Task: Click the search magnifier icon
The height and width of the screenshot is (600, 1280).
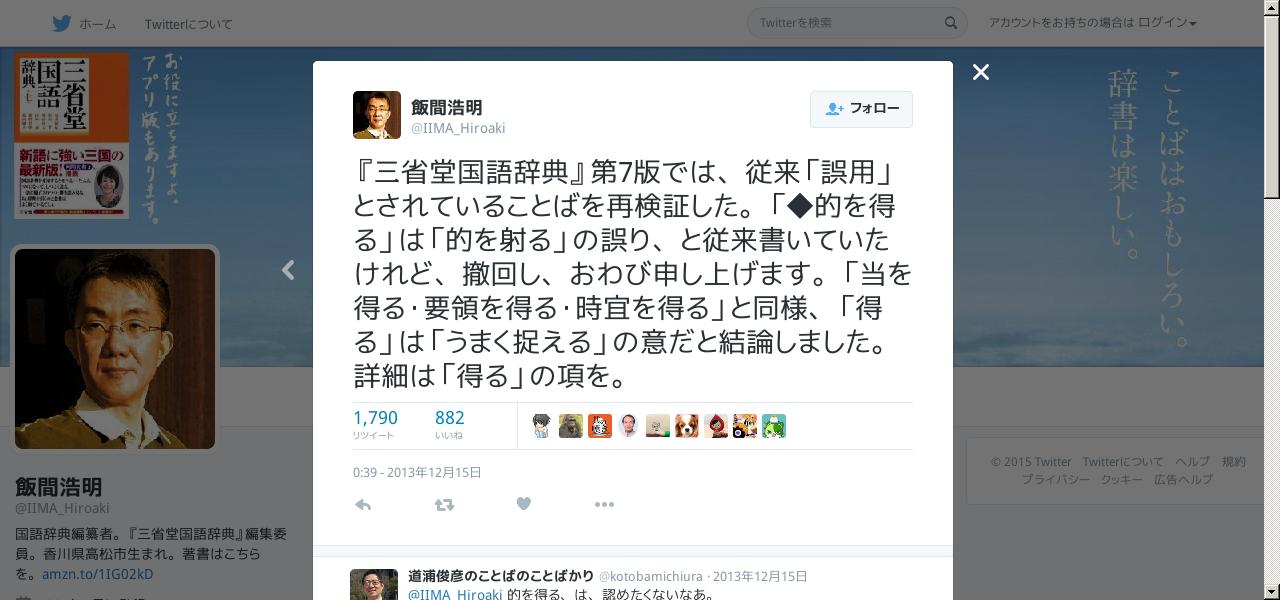Action: [x=951, y=23]
